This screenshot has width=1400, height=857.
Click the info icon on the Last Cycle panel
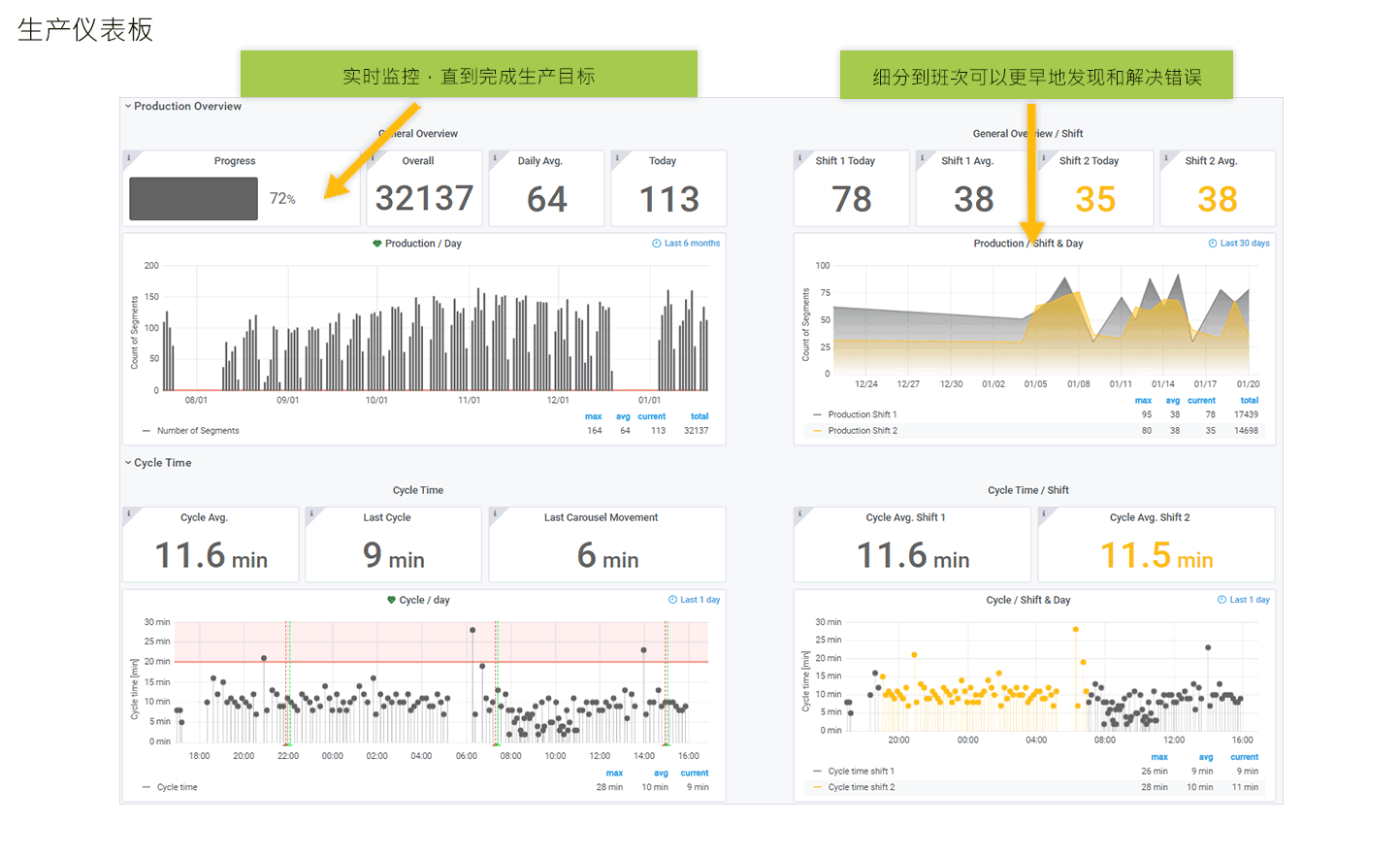click(311, 514)
